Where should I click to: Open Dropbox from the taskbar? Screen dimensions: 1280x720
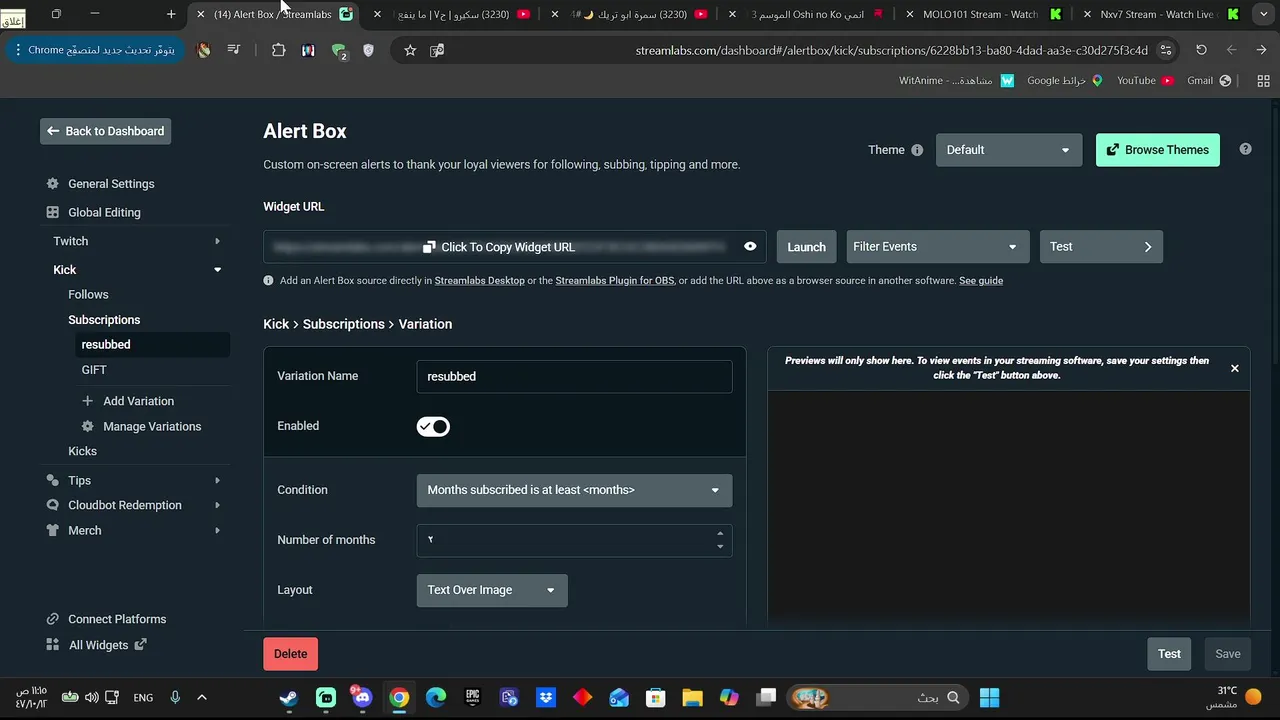(546, 698)
